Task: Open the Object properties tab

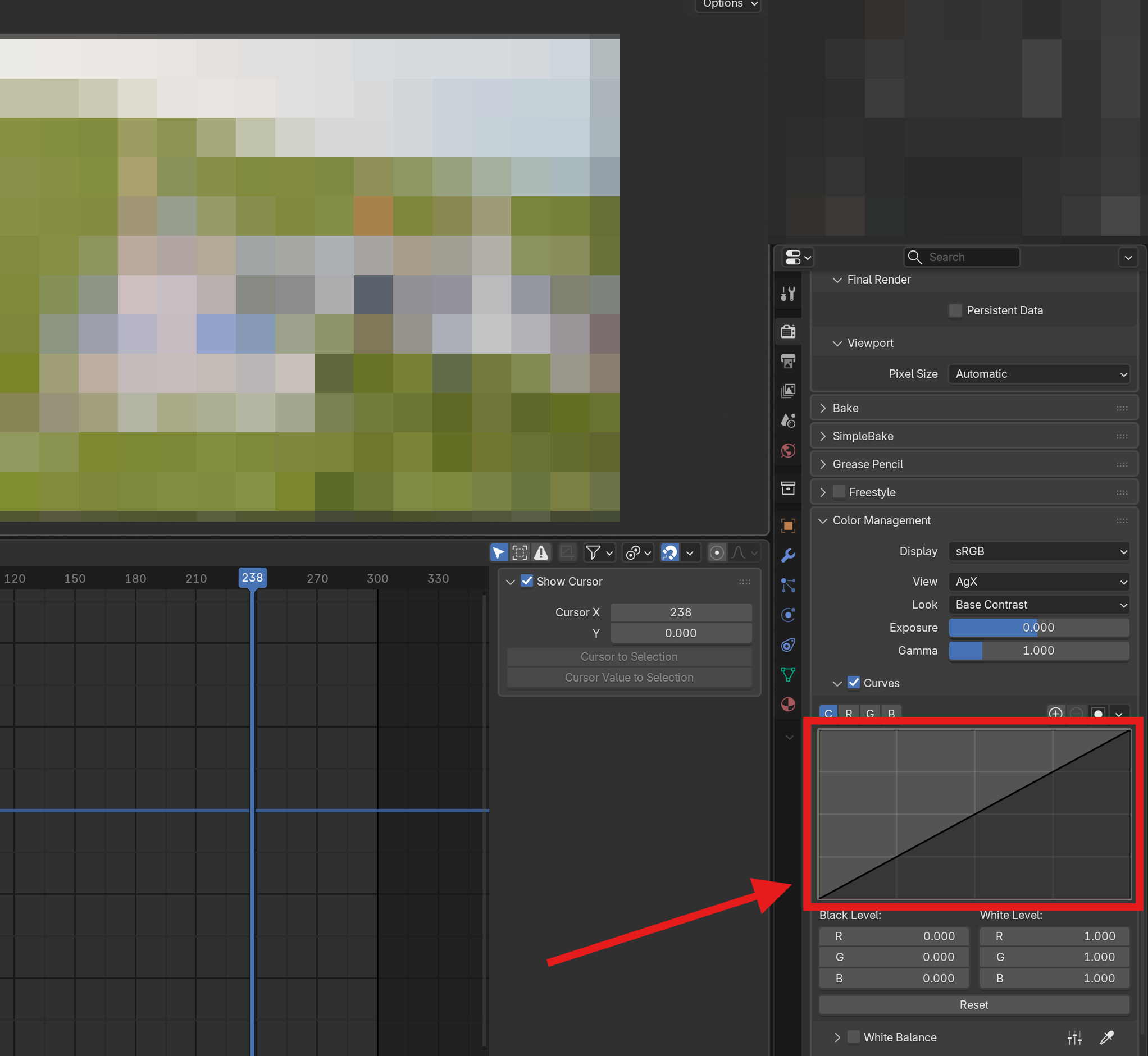Action: tap(788, 525)
